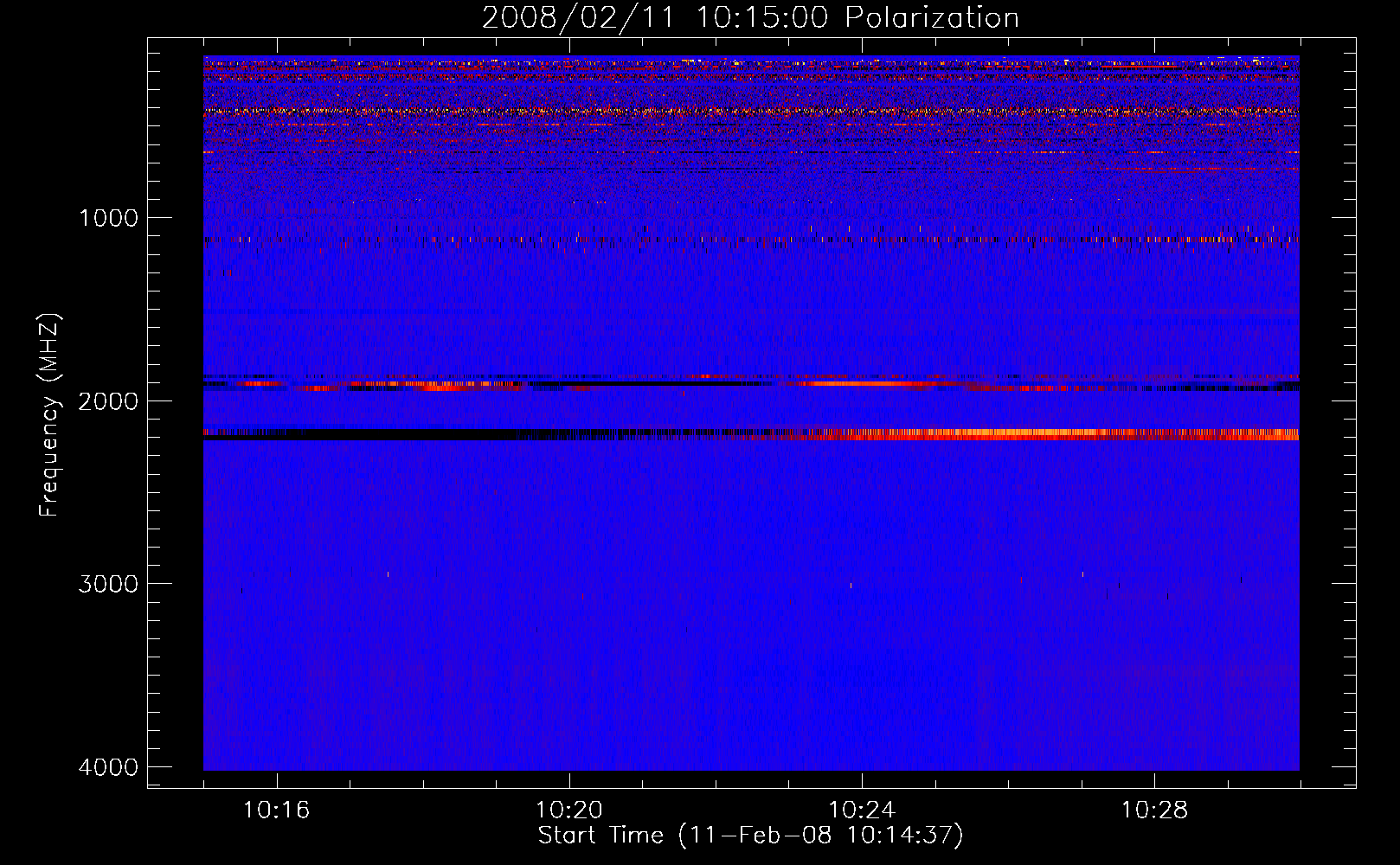Image resolution: width=1400 pixels, height=865 pixels.
Task: Click the 'Start Time (11-Feb-08 10:14:37)' label
Action: point(750,836)
